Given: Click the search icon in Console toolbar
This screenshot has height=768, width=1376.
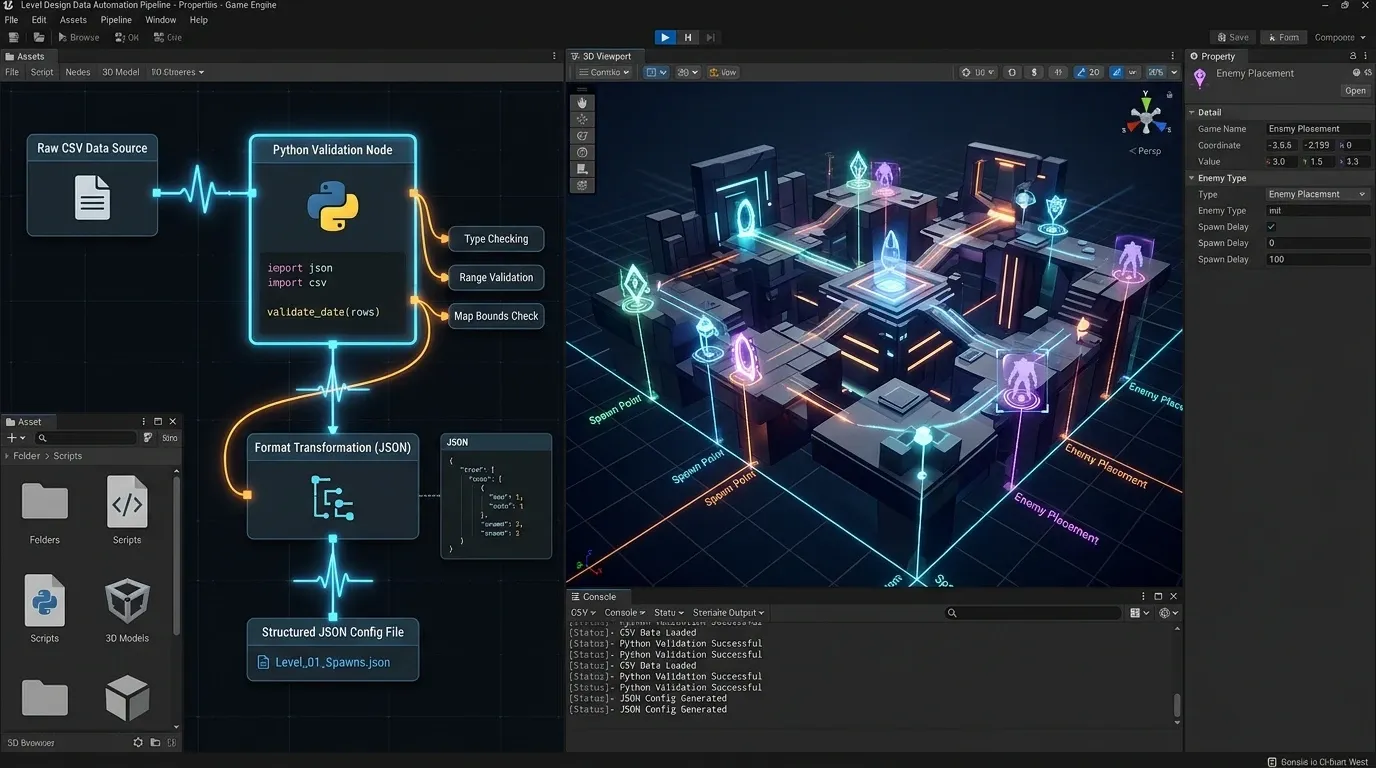Looking at the screenshot, I should (952, 613).
